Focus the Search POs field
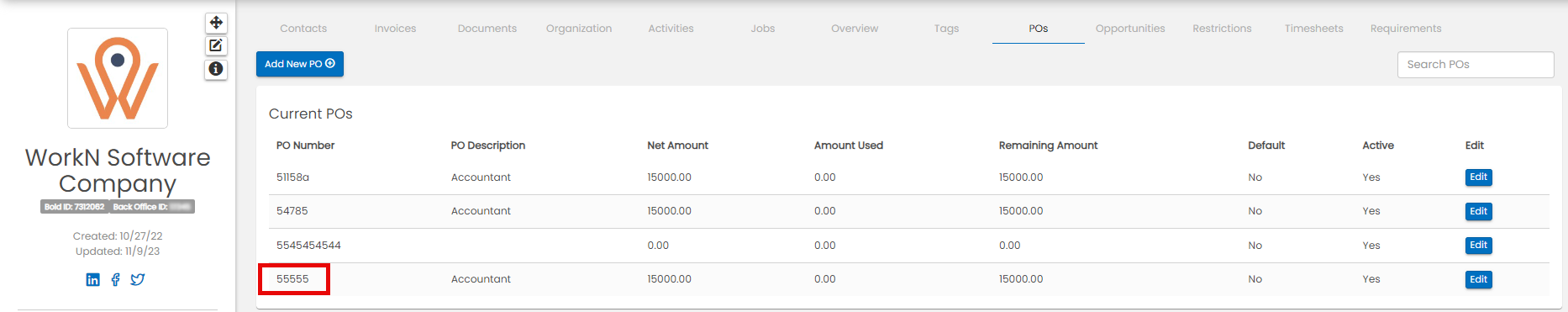The image size is (1568, 312). click(x=1476, y=65)
